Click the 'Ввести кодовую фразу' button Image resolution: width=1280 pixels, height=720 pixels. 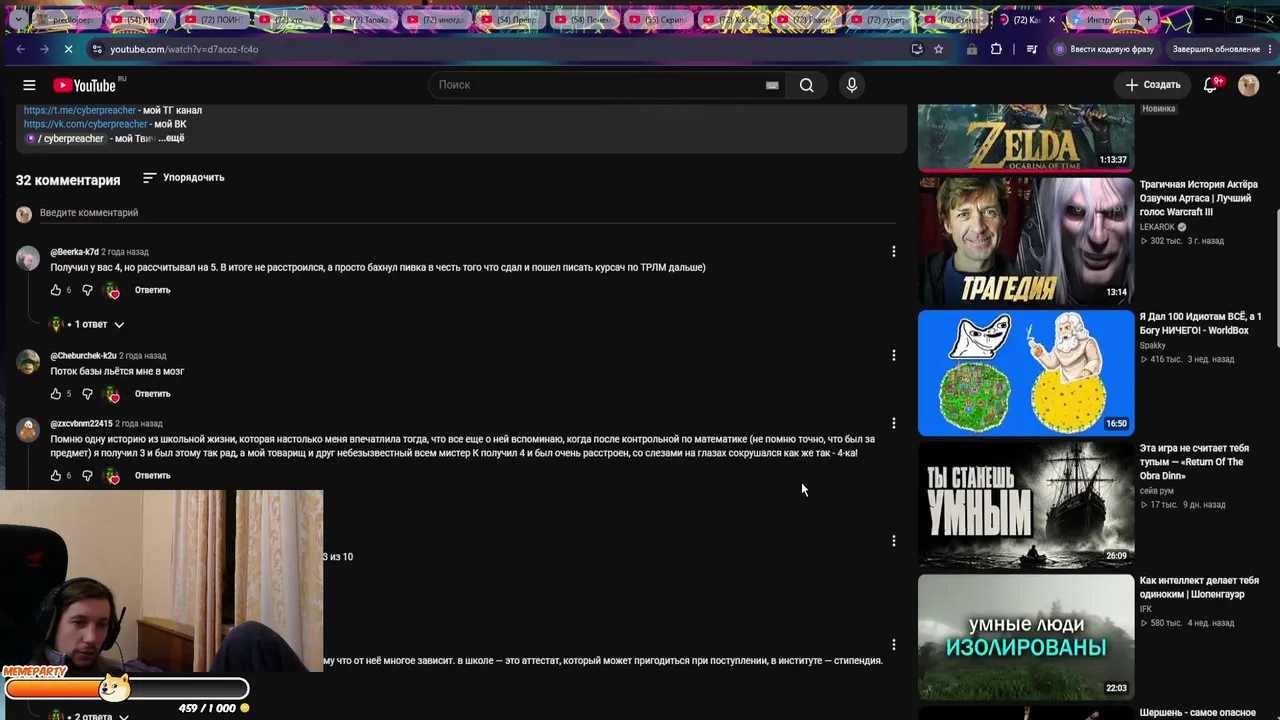(x=1104, y=49)
